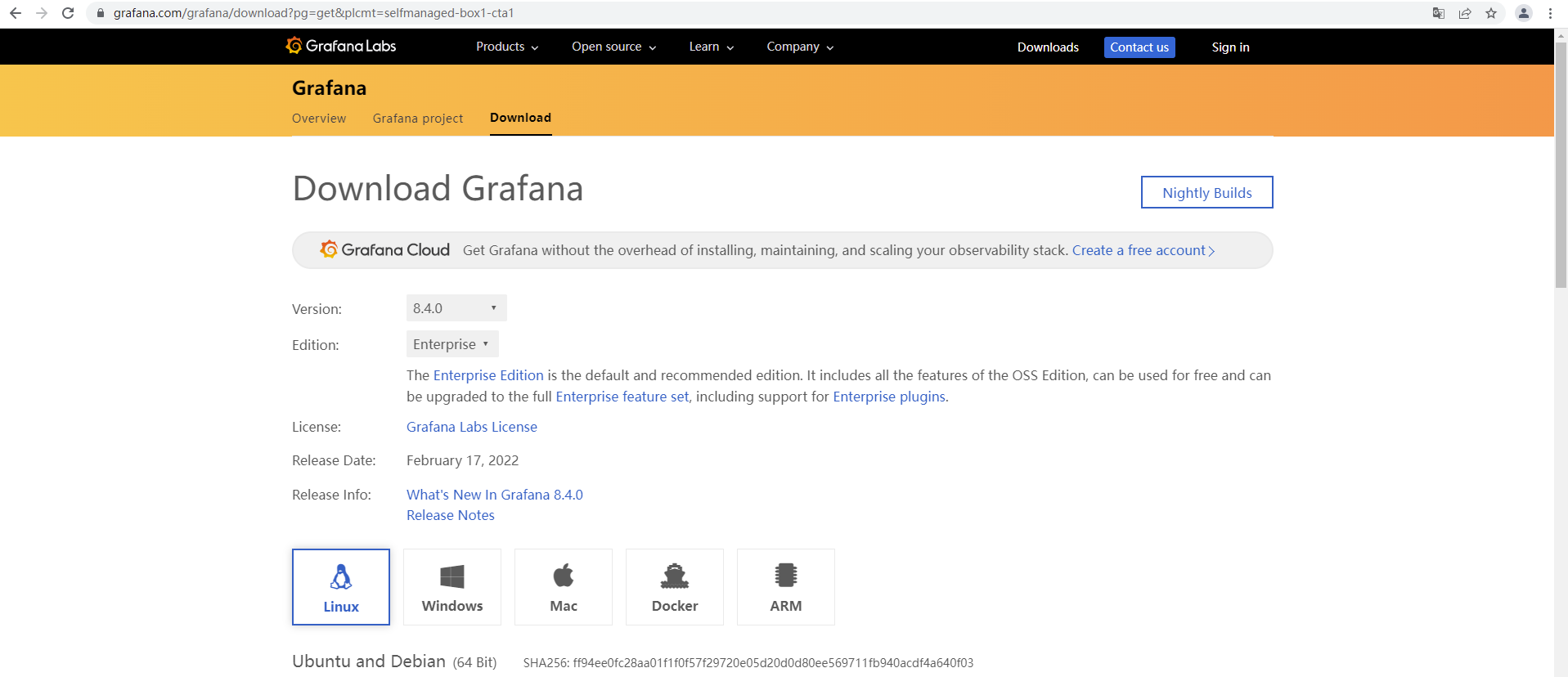Switch to the Grafana project tab
Screen dimensions: 1568x677
(418, 119)
